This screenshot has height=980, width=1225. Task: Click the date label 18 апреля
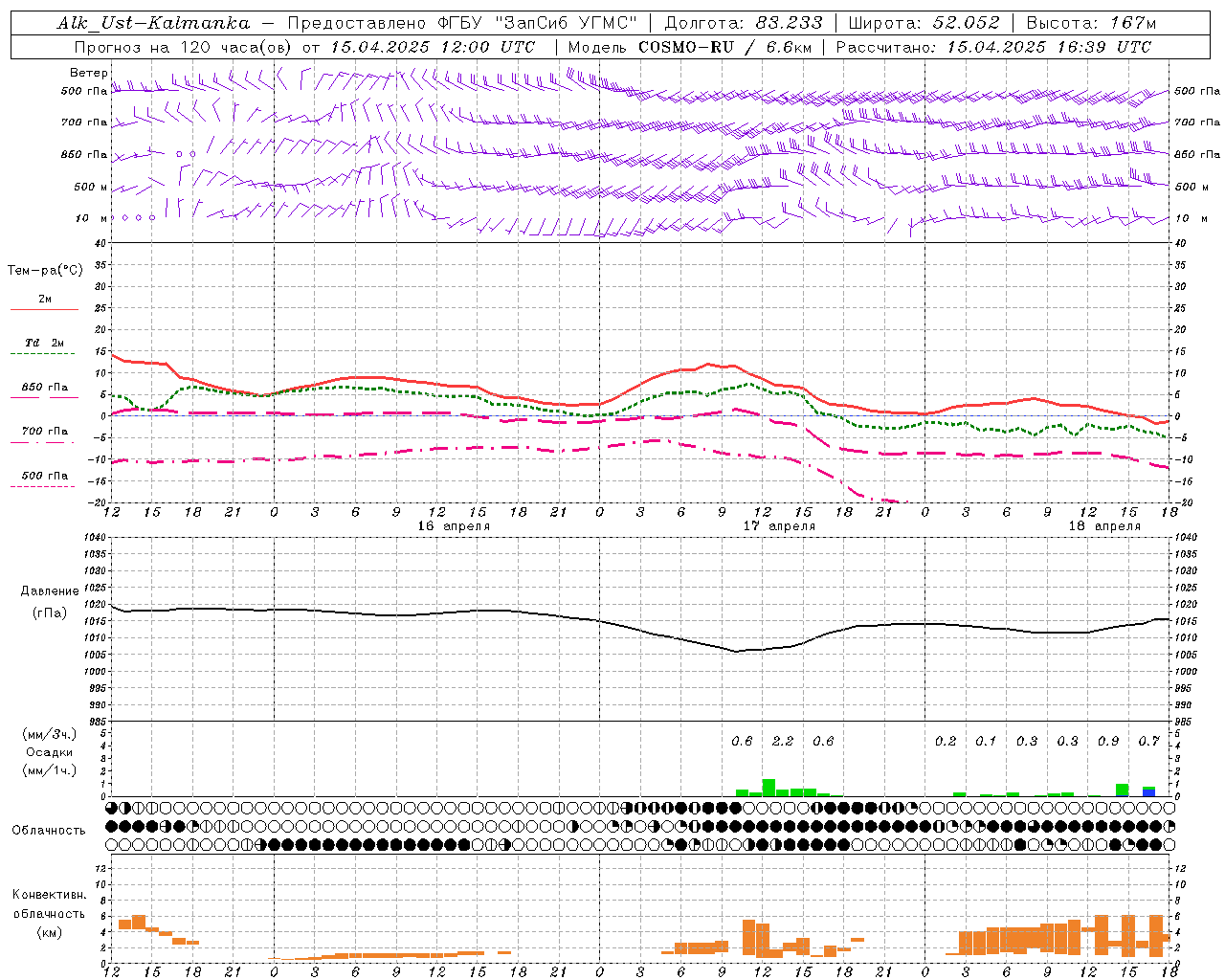(1104, 526)
